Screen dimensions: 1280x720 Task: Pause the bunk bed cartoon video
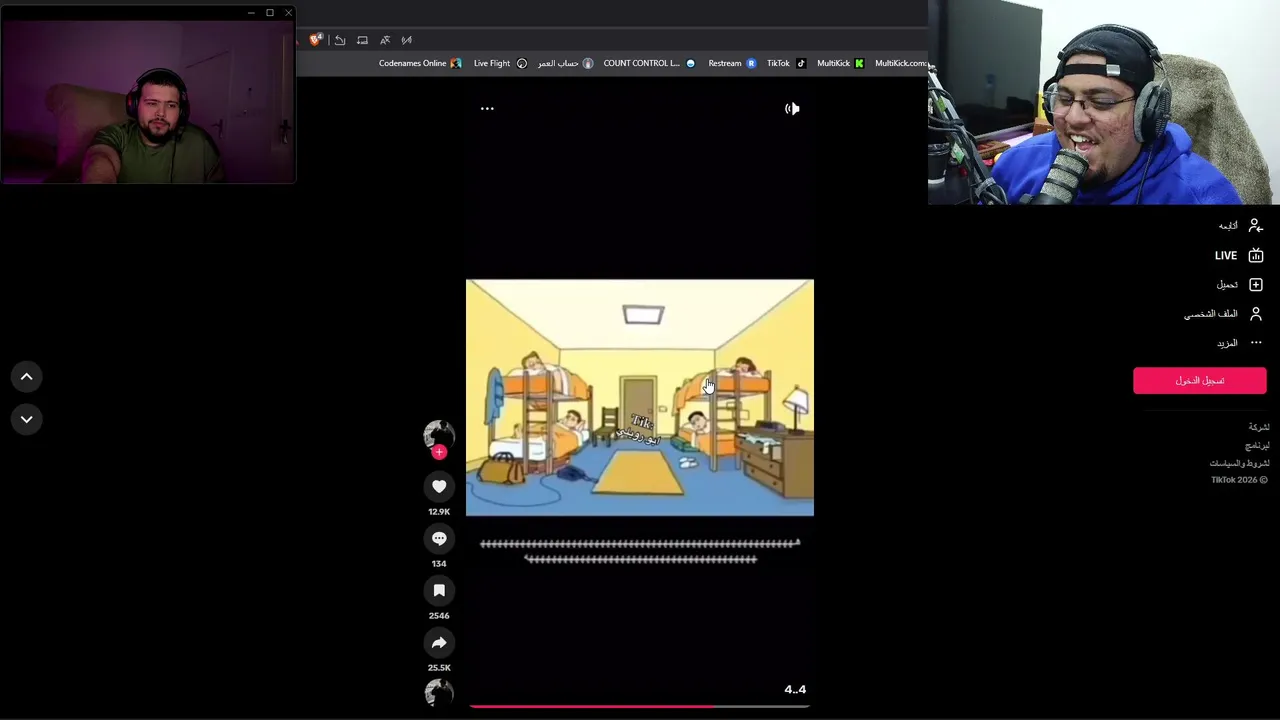[640, 398]
